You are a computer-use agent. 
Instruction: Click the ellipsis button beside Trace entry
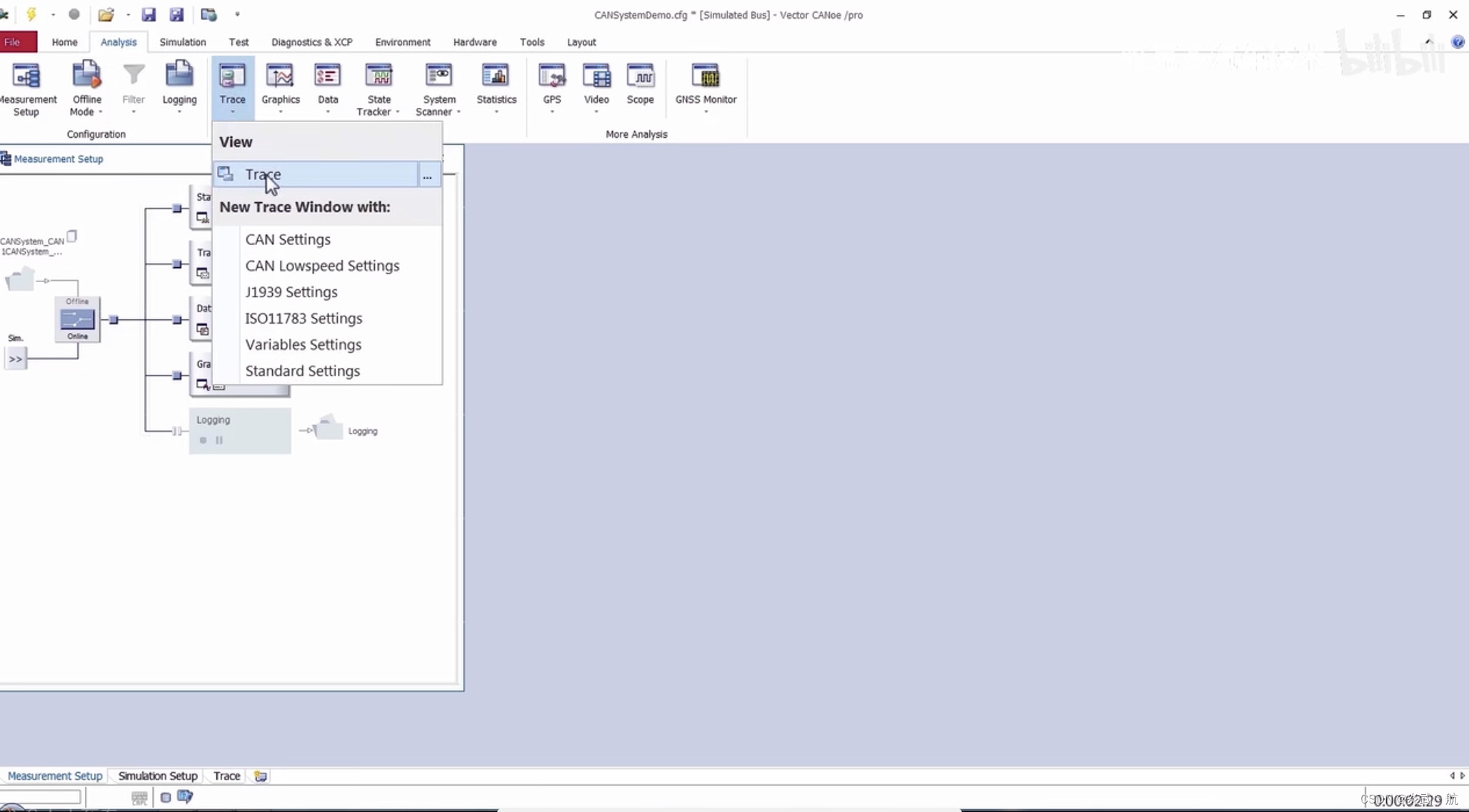point(427,175)
